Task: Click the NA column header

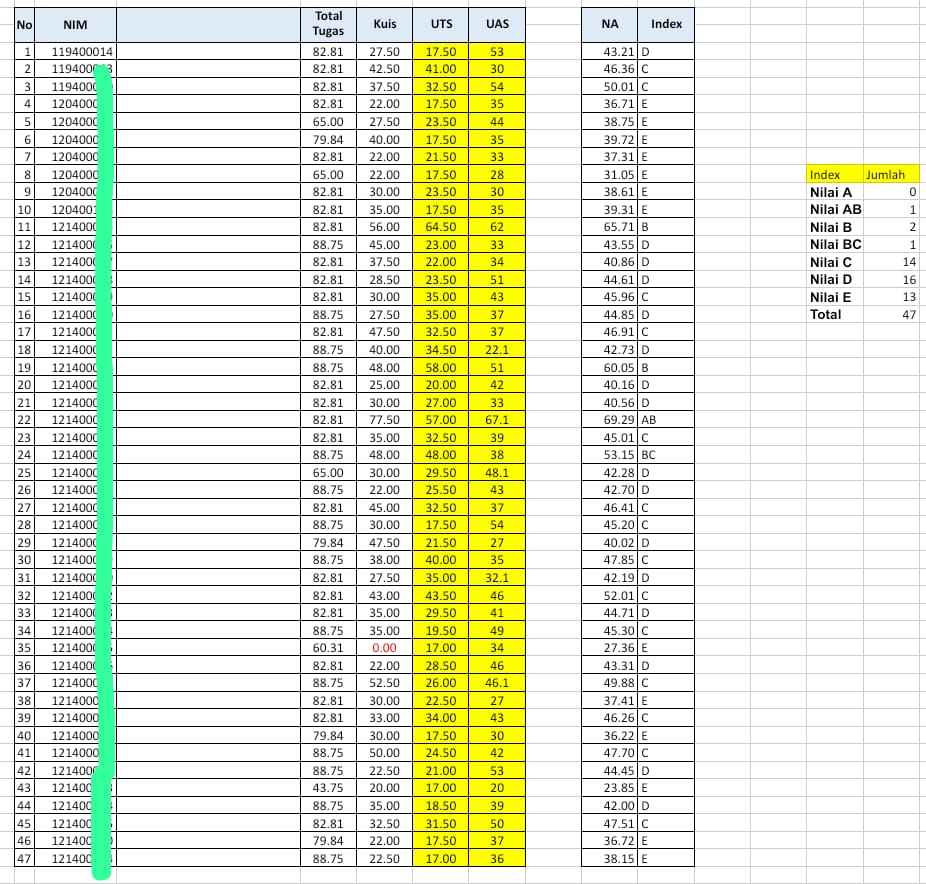Action: coord(609,24)
